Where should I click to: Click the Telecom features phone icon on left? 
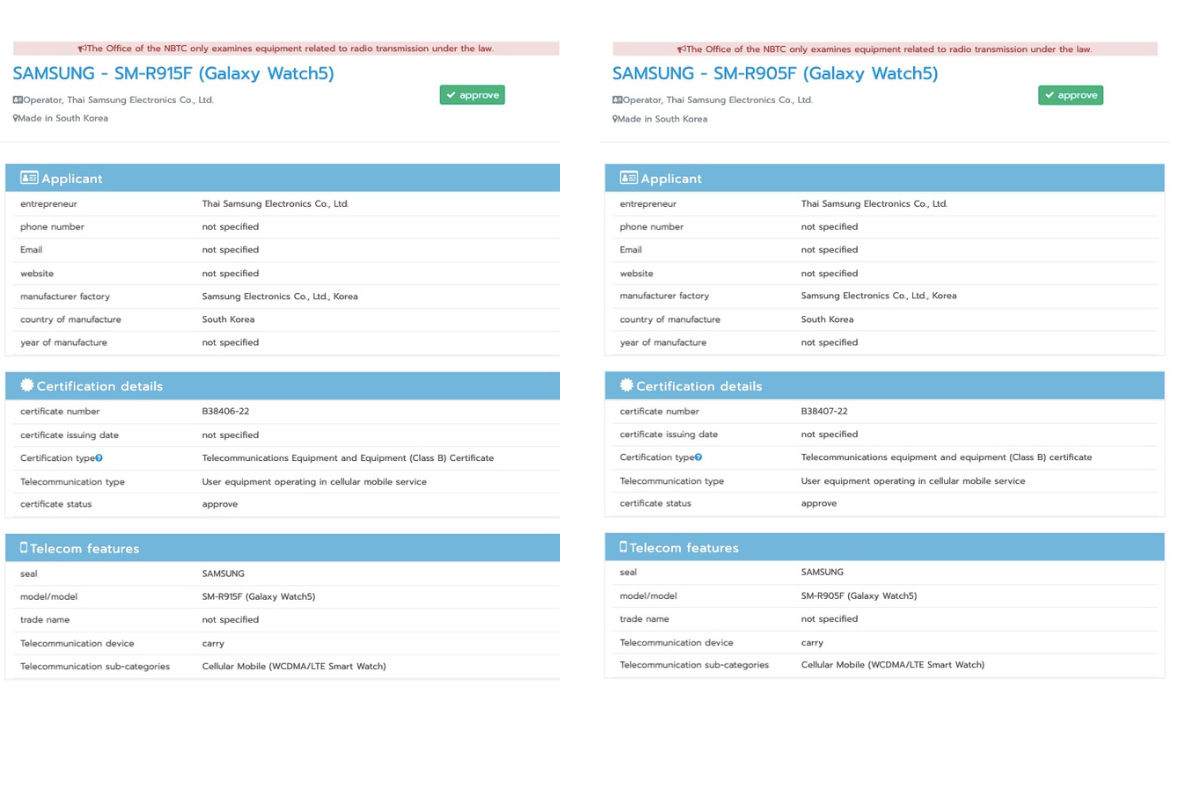24,548
